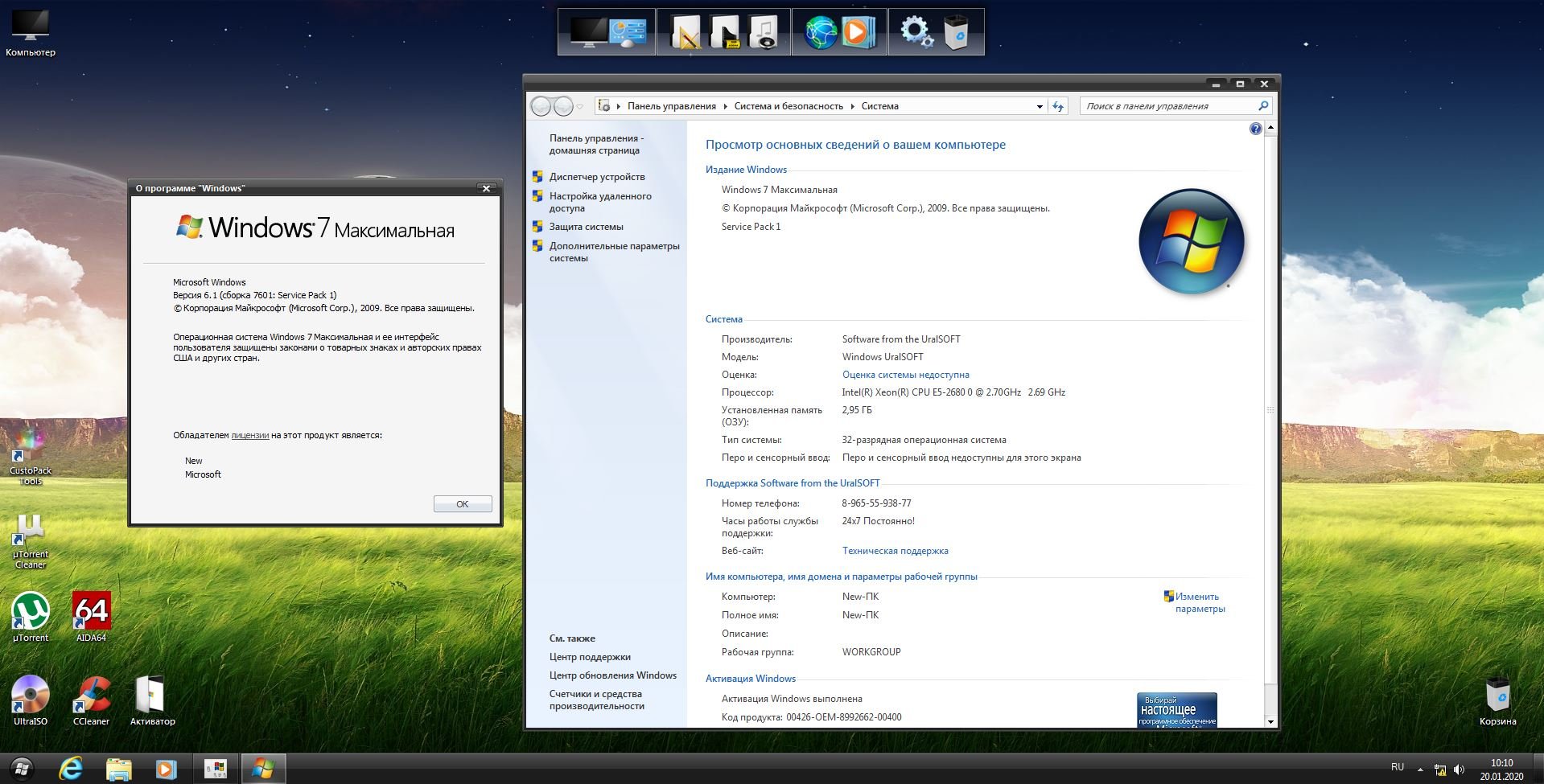Open the Control Panel icon in the top dock
Image resolution: width=1544 pixels, height=784 pixels.
(x=628, y=32)
